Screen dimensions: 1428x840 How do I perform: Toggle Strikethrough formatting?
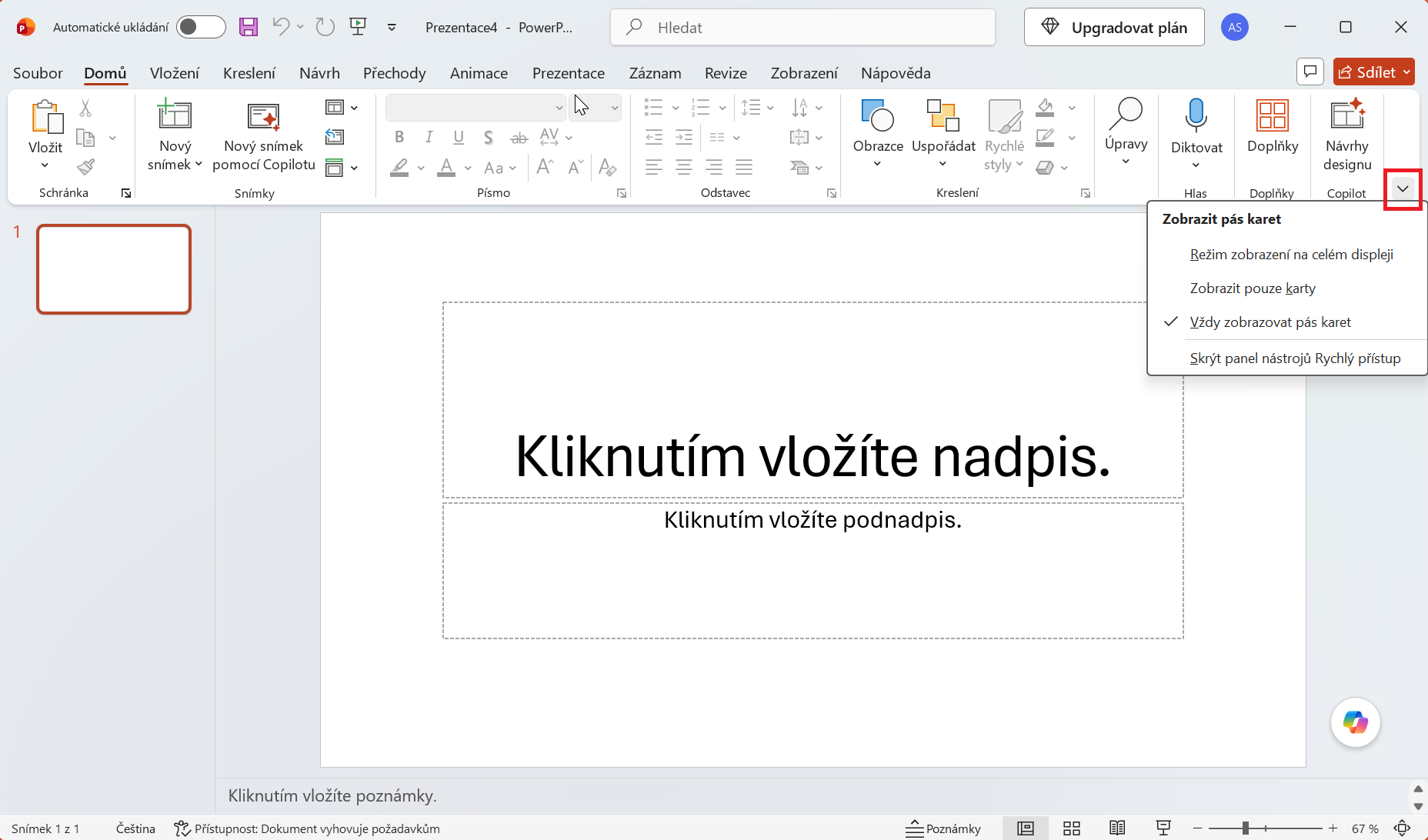coord(519,138)
